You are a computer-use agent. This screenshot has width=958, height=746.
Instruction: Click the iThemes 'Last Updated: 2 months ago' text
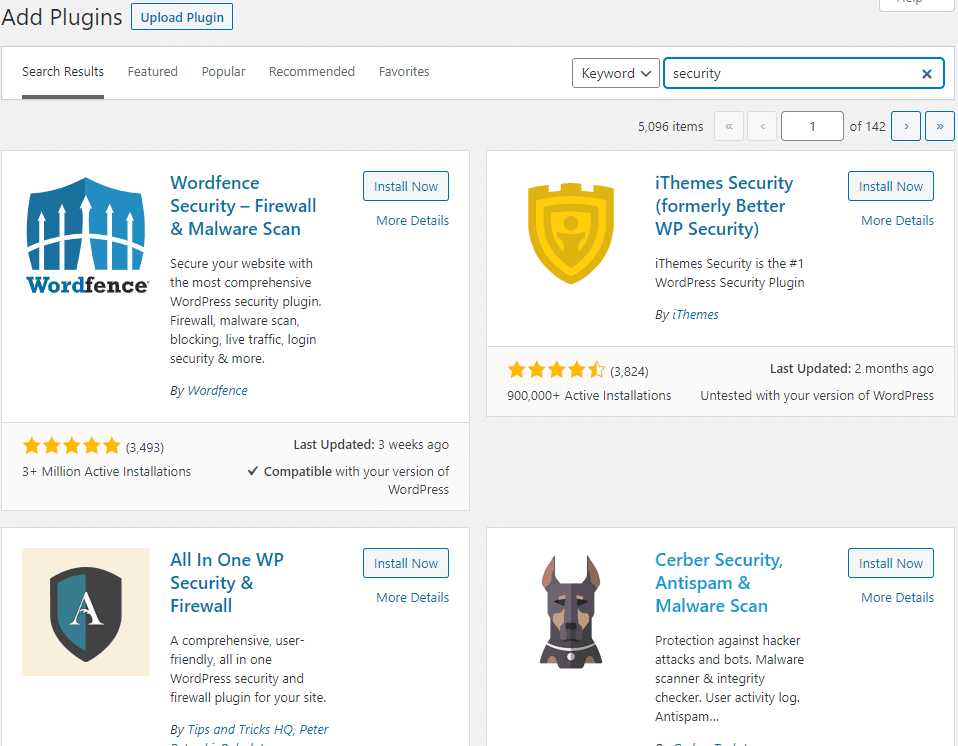point(852,369)
